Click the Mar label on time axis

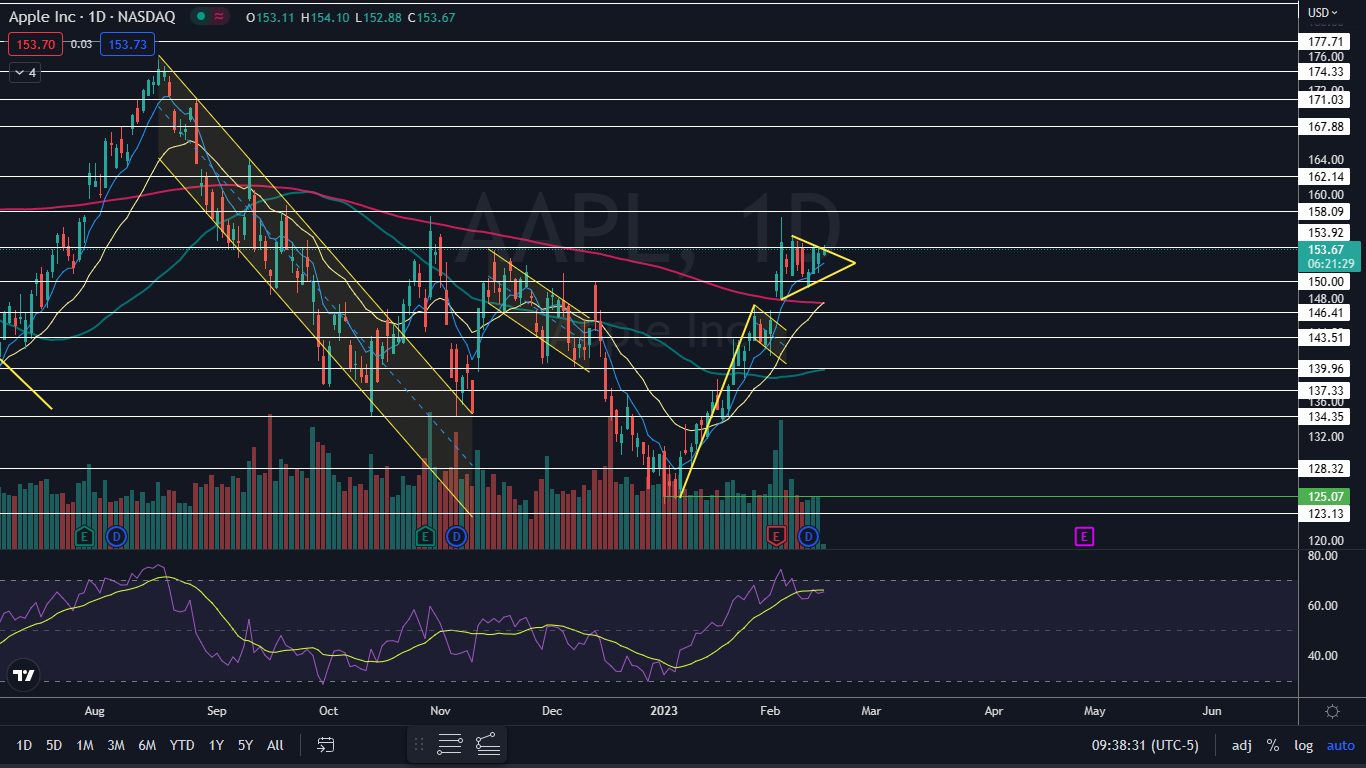point(871,711)
